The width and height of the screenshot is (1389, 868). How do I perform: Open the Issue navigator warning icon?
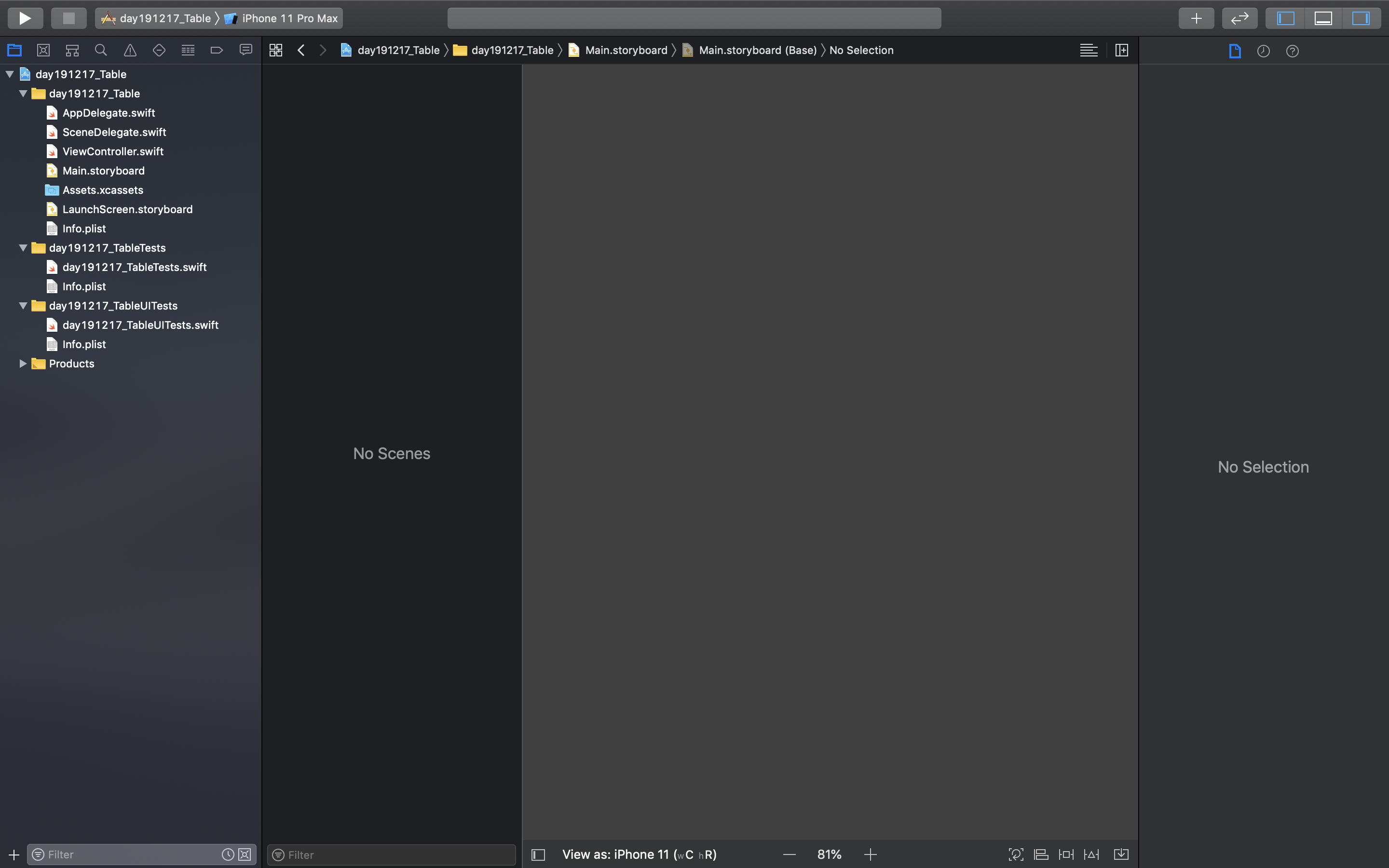[x=130, y=51]
